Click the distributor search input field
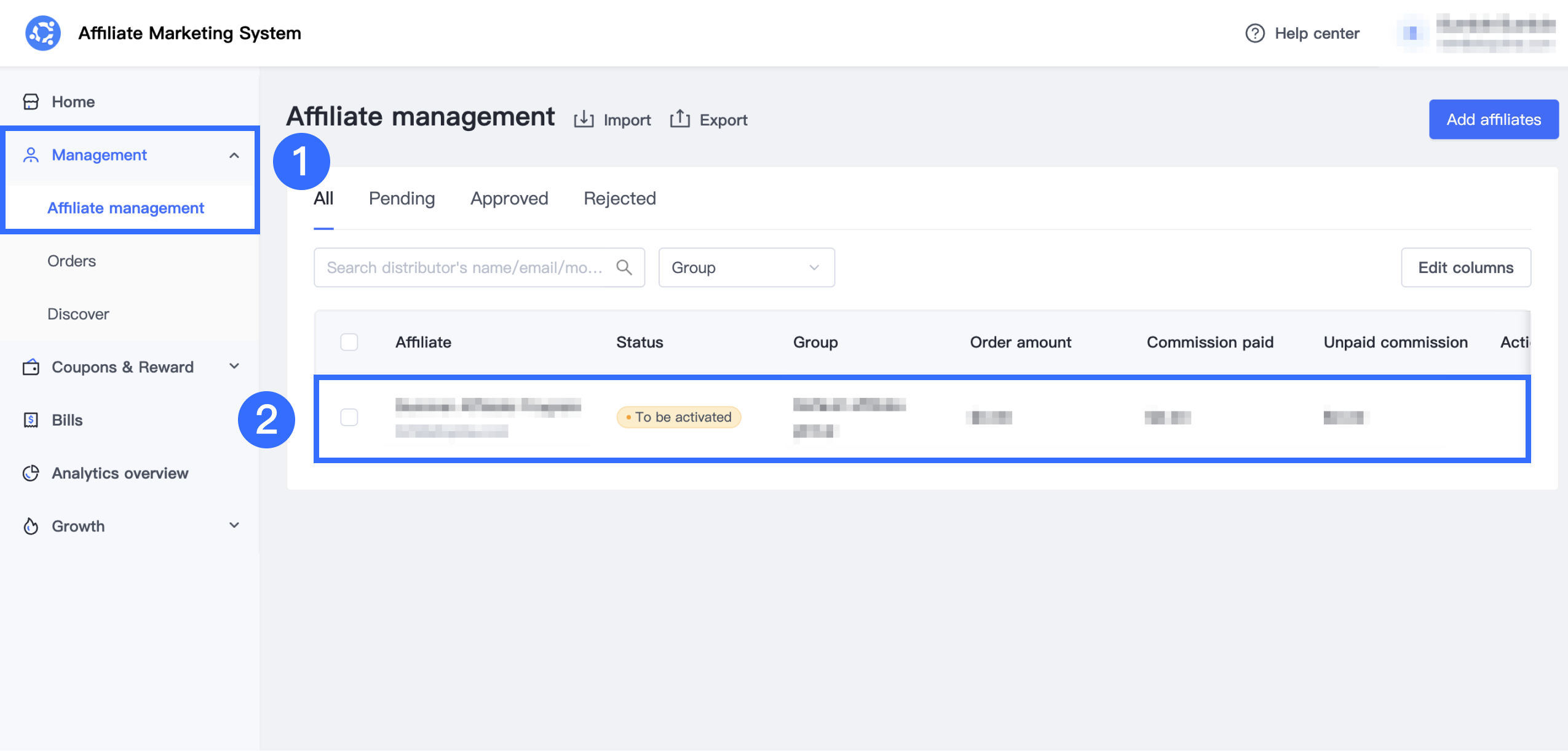 point(464,268)
